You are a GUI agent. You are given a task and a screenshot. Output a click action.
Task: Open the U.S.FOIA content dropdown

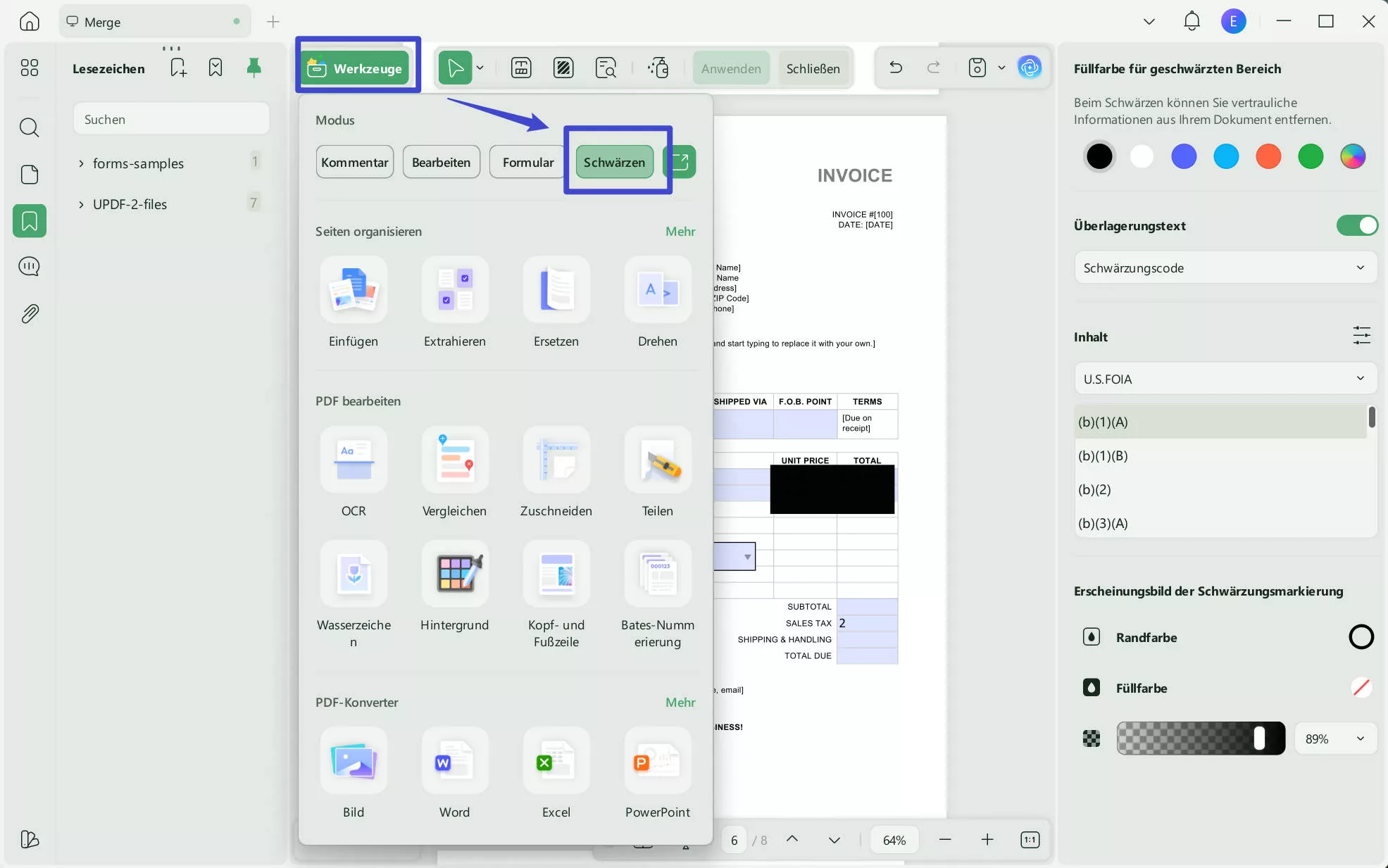click(1225, 379)
